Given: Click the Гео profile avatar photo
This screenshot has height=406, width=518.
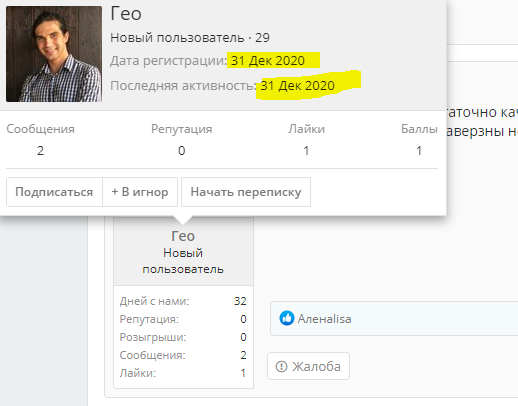Looking at the screenshot, I should (54, 54).
